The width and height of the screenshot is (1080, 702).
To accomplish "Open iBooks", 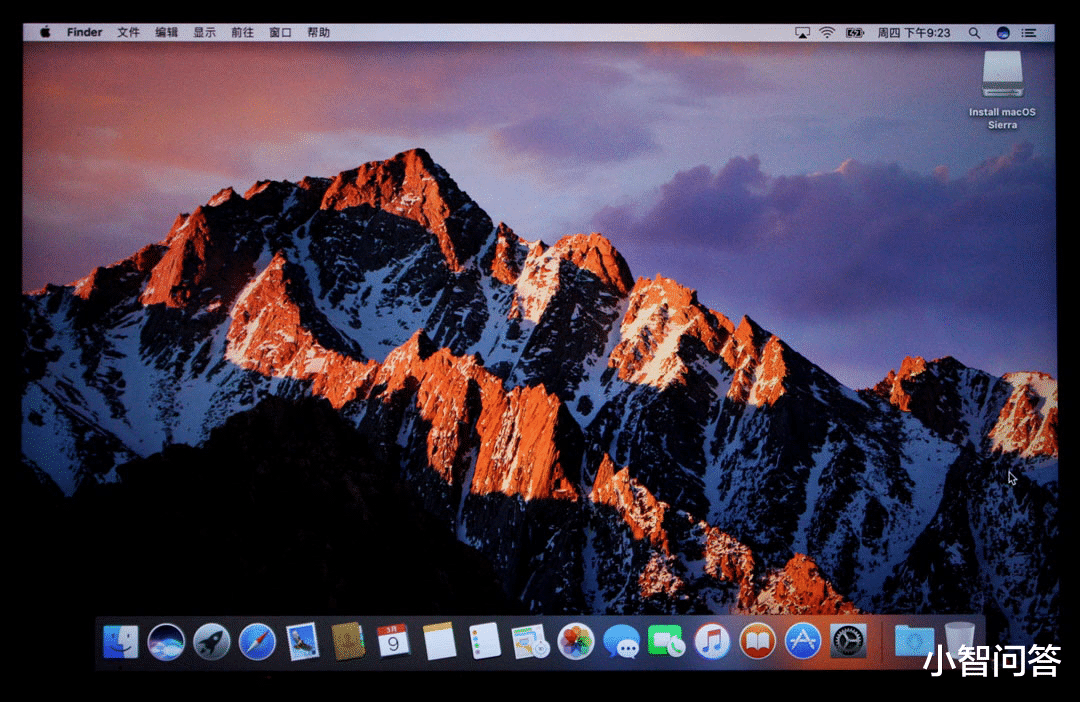I will point(755,645).
